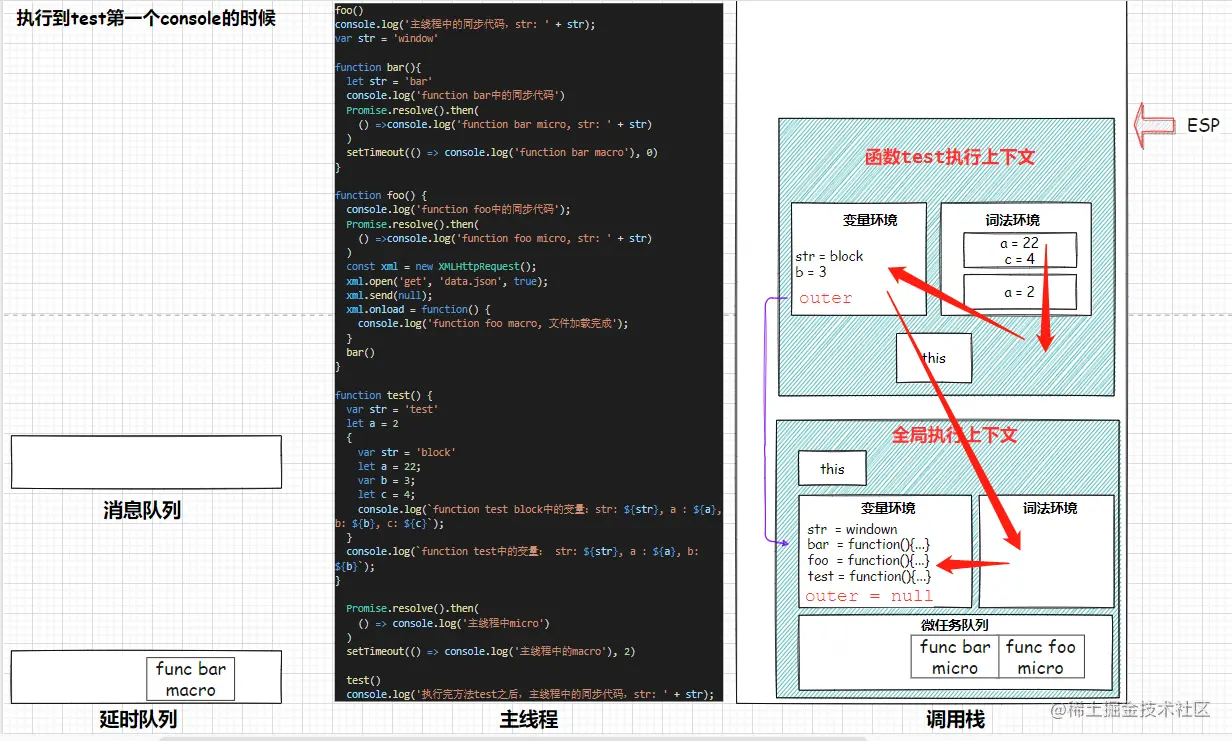Click the setTimeout '主线程中的macro' code line

(491, 651)
